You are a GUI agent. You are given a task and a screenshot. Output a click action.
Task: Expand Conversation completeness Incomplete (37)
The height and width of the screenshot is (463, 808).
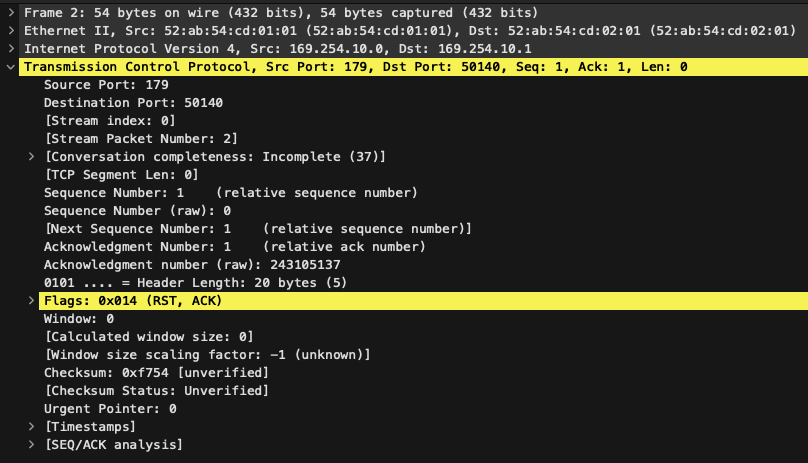(31, 156)
